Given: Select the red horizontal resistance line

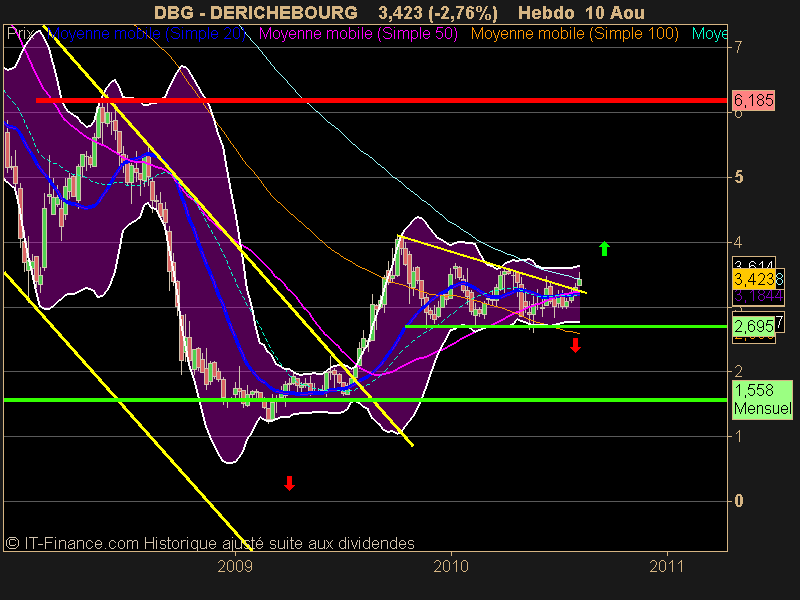Looking at the screenshot, I should point(382,101).
